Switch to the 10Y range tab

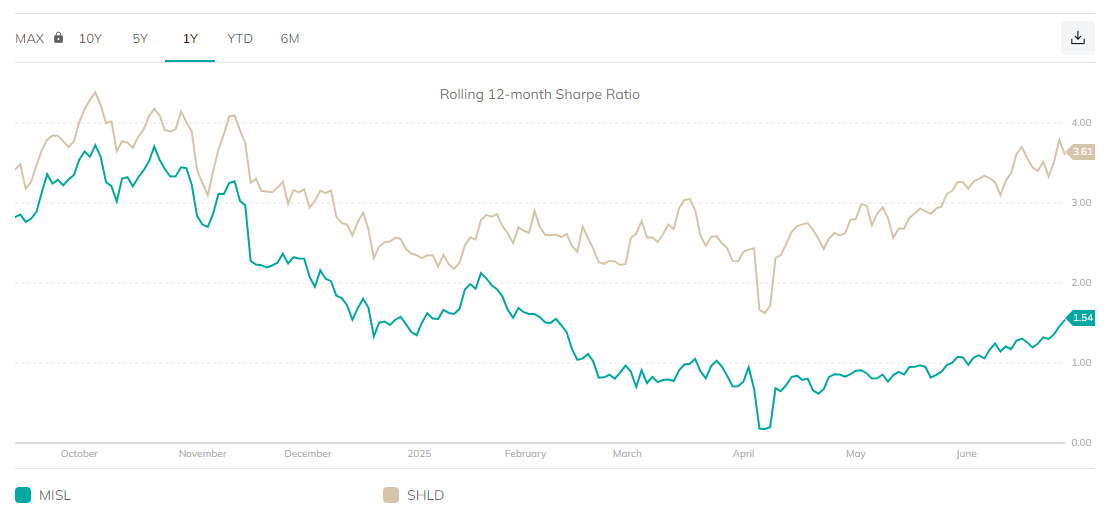(90, 38)
